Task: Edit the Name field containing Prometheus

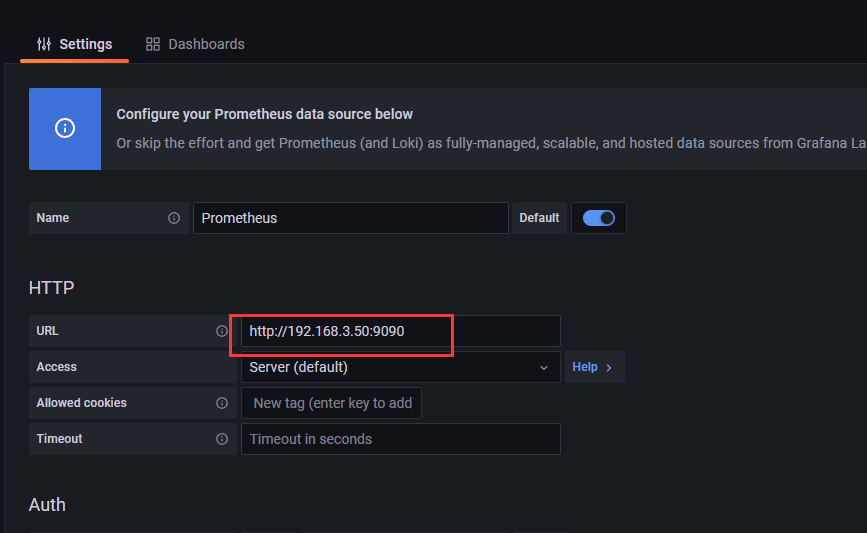Action: tap(351, 218)
